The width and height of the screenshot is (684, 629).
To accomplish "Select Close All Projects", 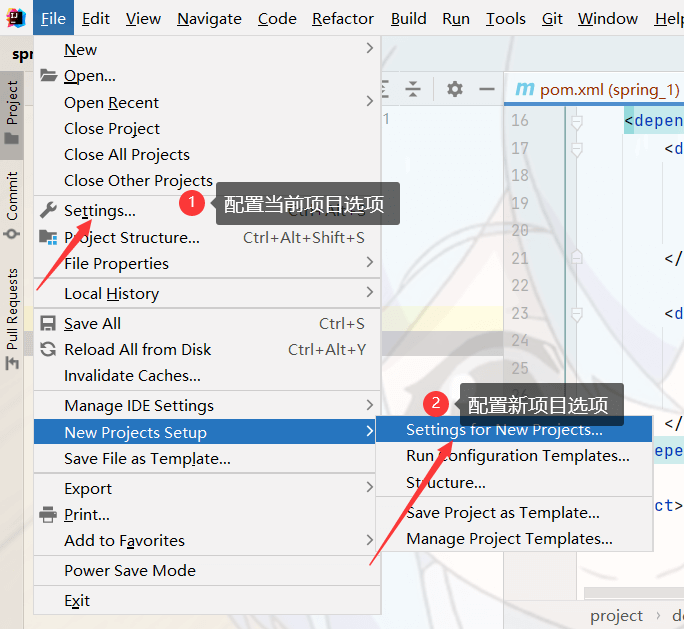I will (207, 154).
